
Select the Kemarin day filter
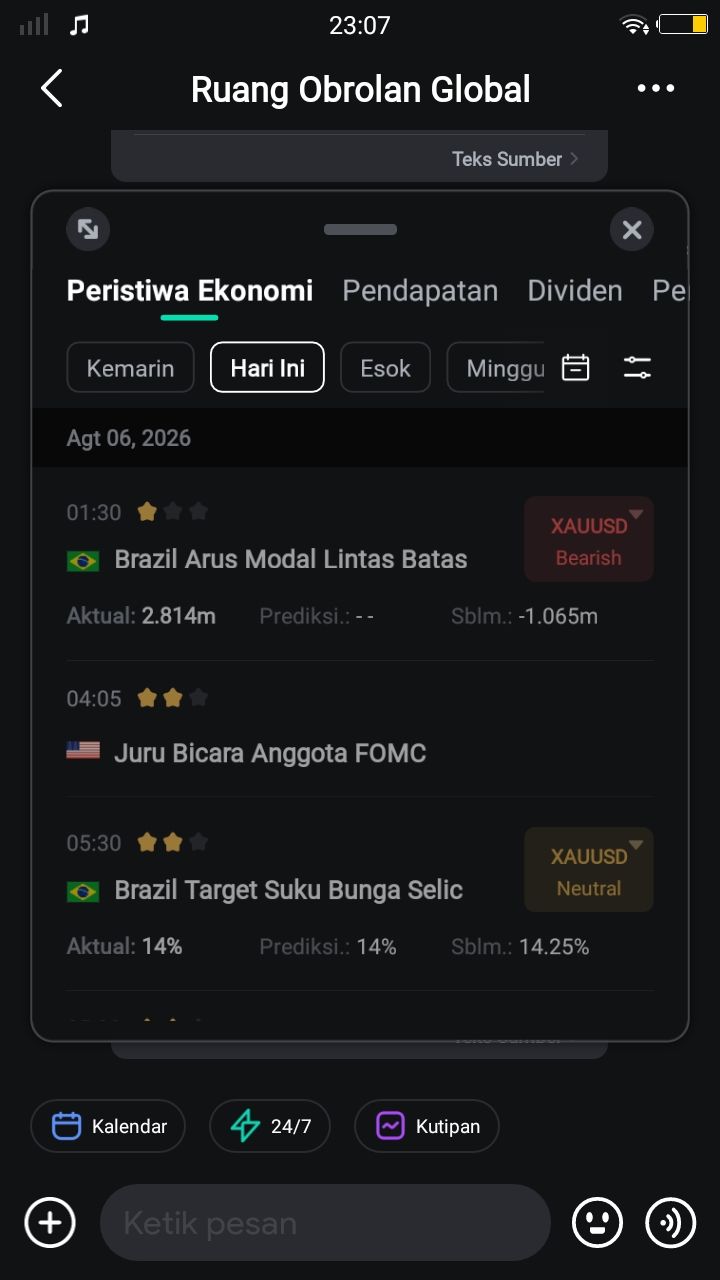130,368
